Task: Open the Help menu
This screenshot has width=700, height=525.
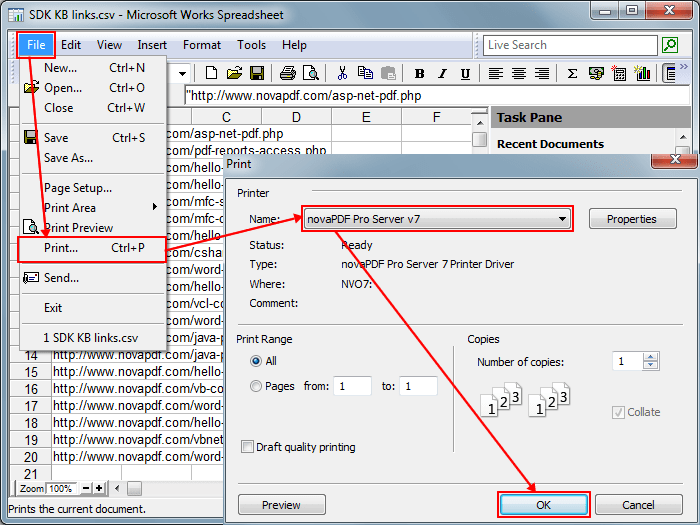Action: [294, 45]
